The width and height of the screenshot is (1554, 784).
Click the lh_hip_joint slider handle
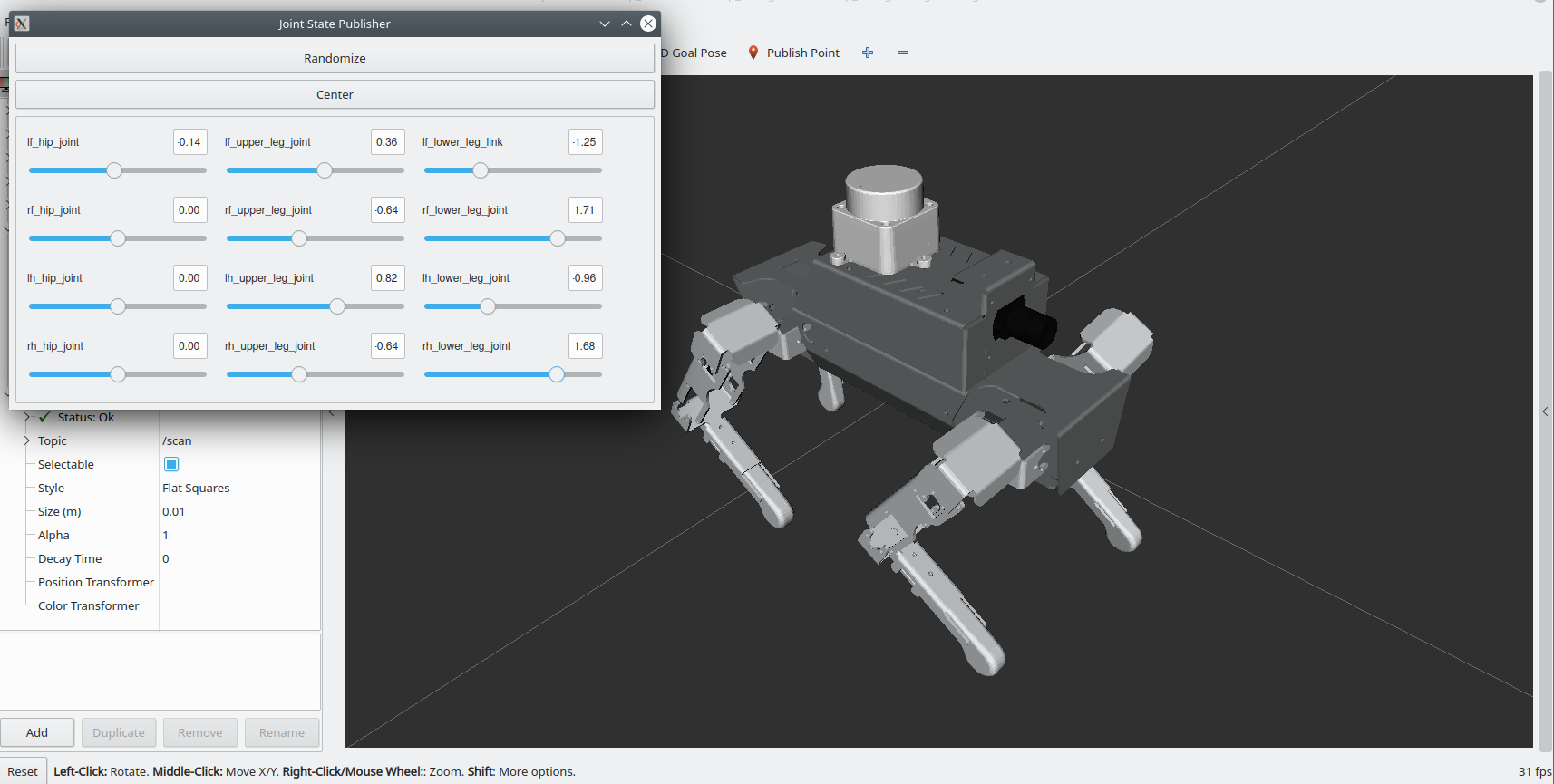tap(118, 306)
